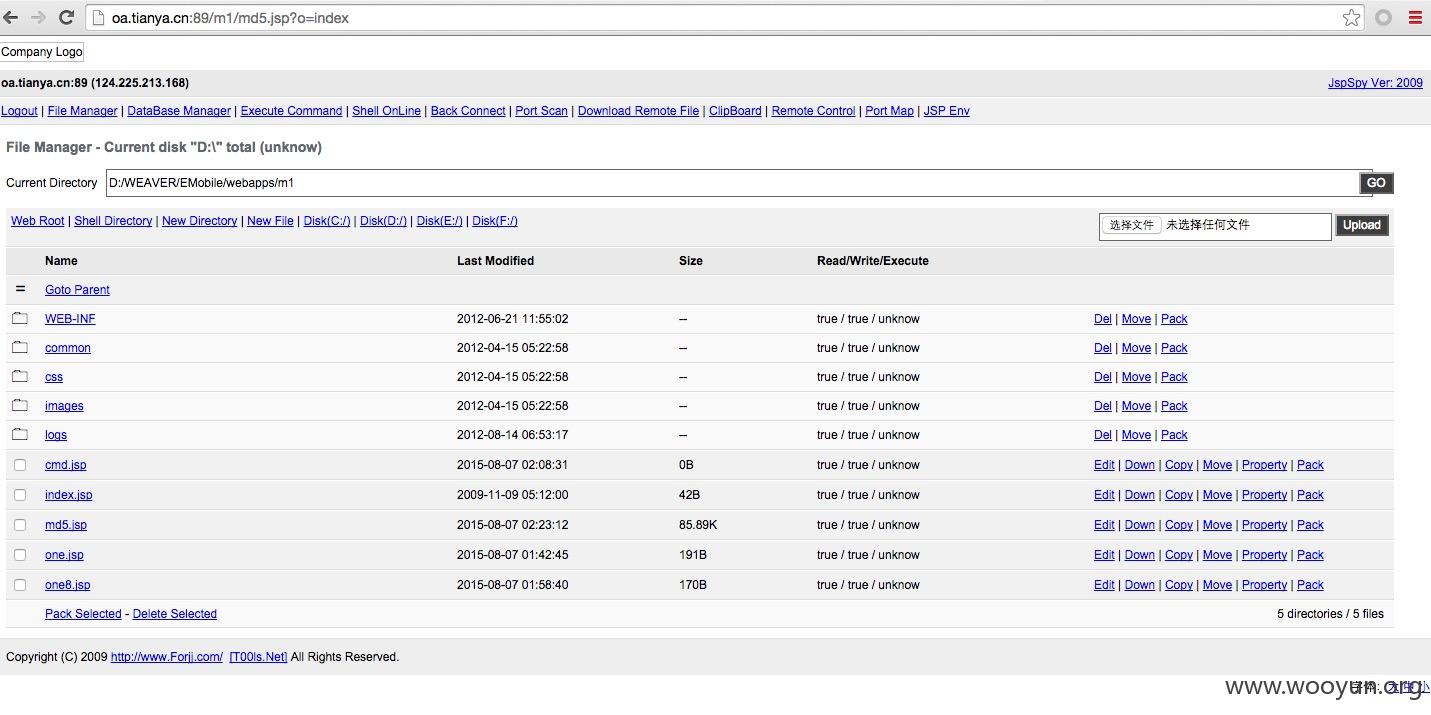This screenshot has width=1431, height=715.
Task: Switch to Disk(D:/)
Action: [x=383, y=221]
